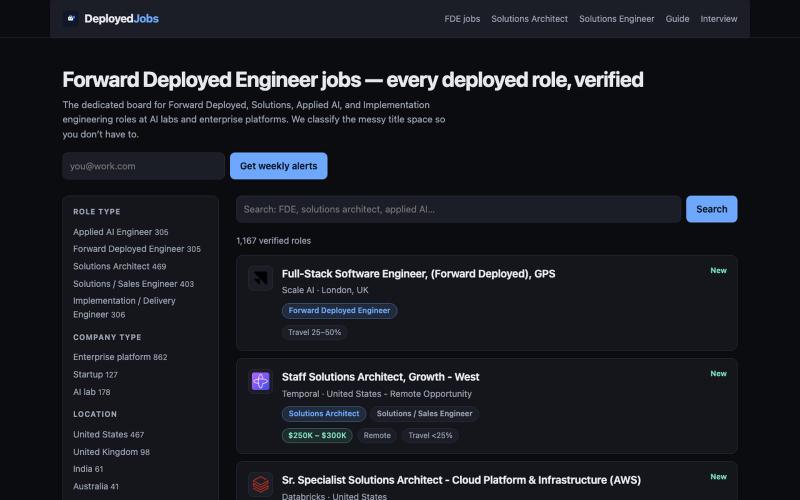800x500 pixels.
Task: Click New badge on Databricks job card
Action: click(718, 477)
